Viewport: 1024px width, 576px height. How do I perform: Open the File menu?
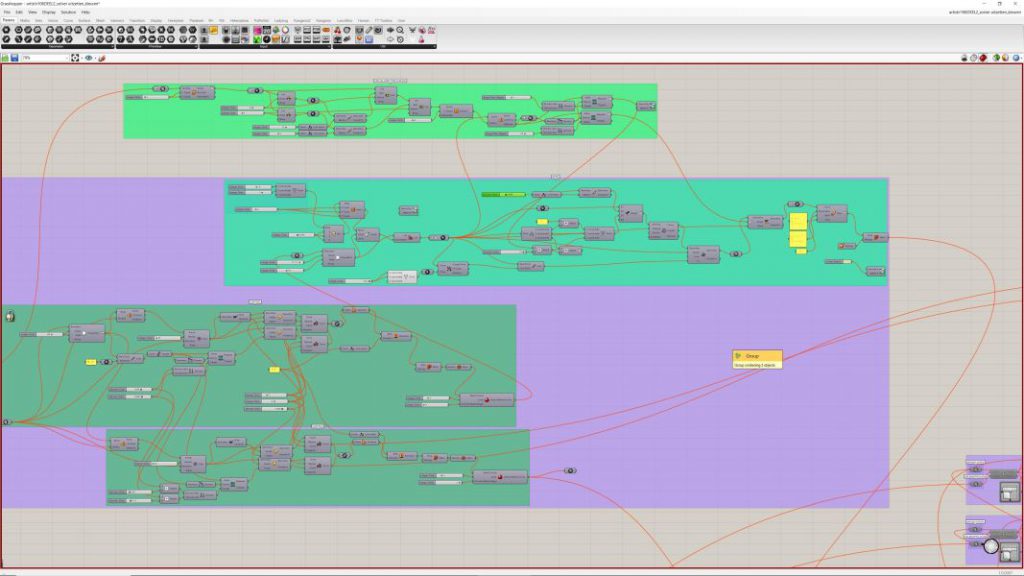(7, 12)
